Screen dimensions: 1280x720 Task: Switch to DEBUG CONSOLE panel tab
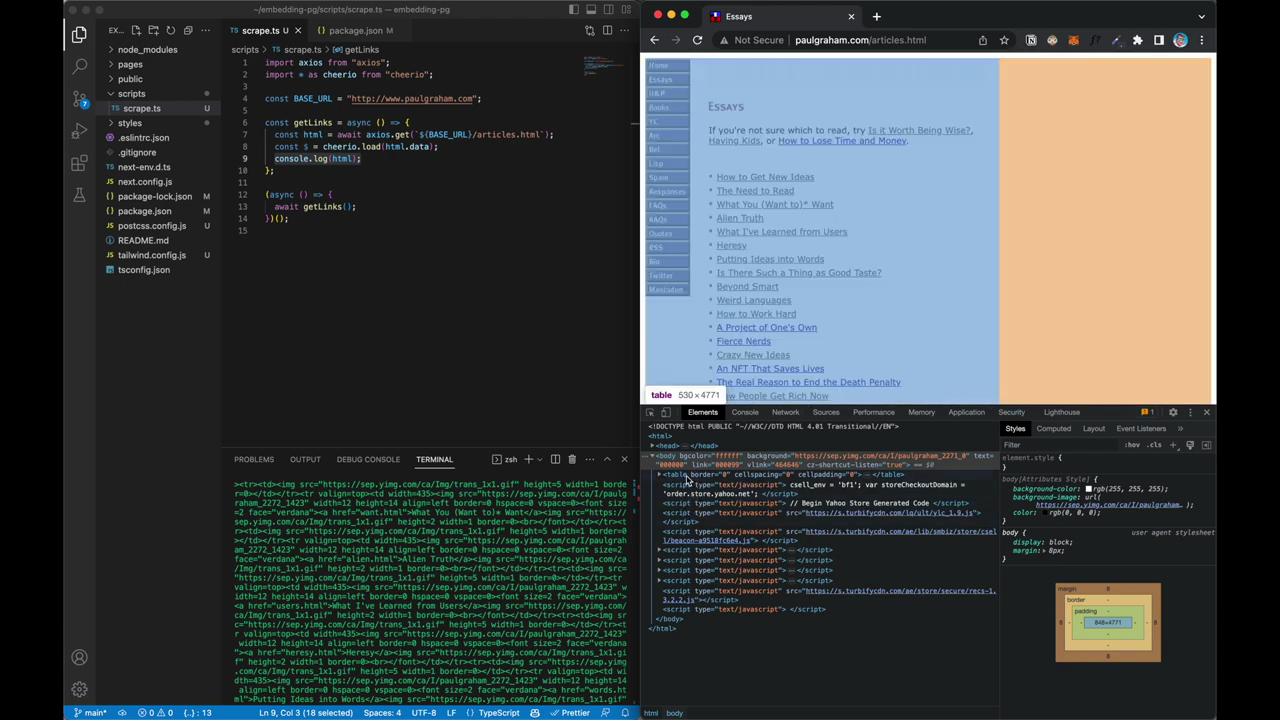click(368, 459)
